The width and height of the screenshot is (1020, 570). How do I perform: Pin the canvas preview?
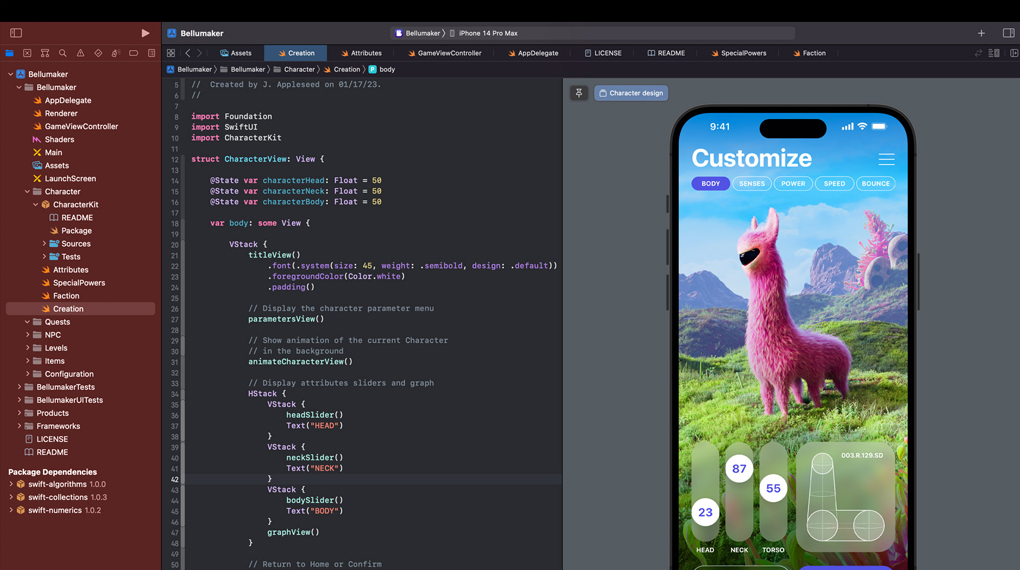(579, 93)
